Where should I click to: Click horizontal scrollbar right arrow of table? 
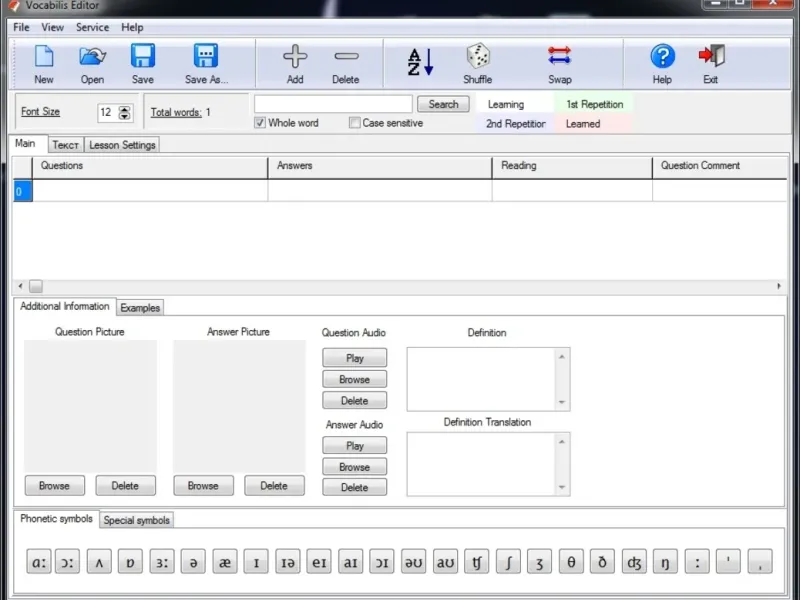pyautogui.click(x=779, y=286)
